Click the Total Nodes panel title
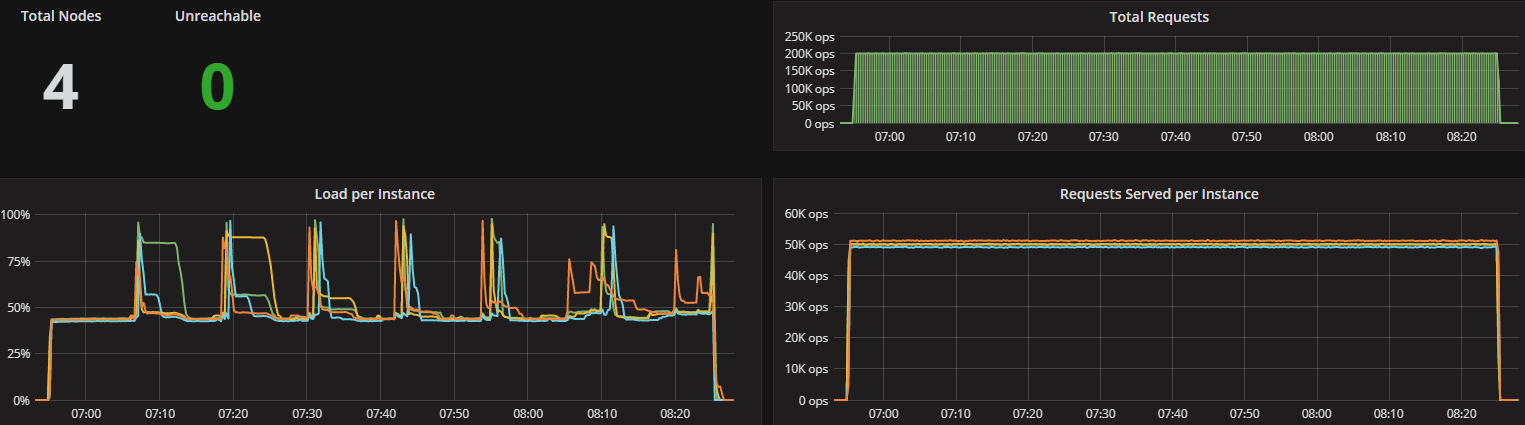The width and height of the screenshot is (1525, 425). click(x=61, y=16)
